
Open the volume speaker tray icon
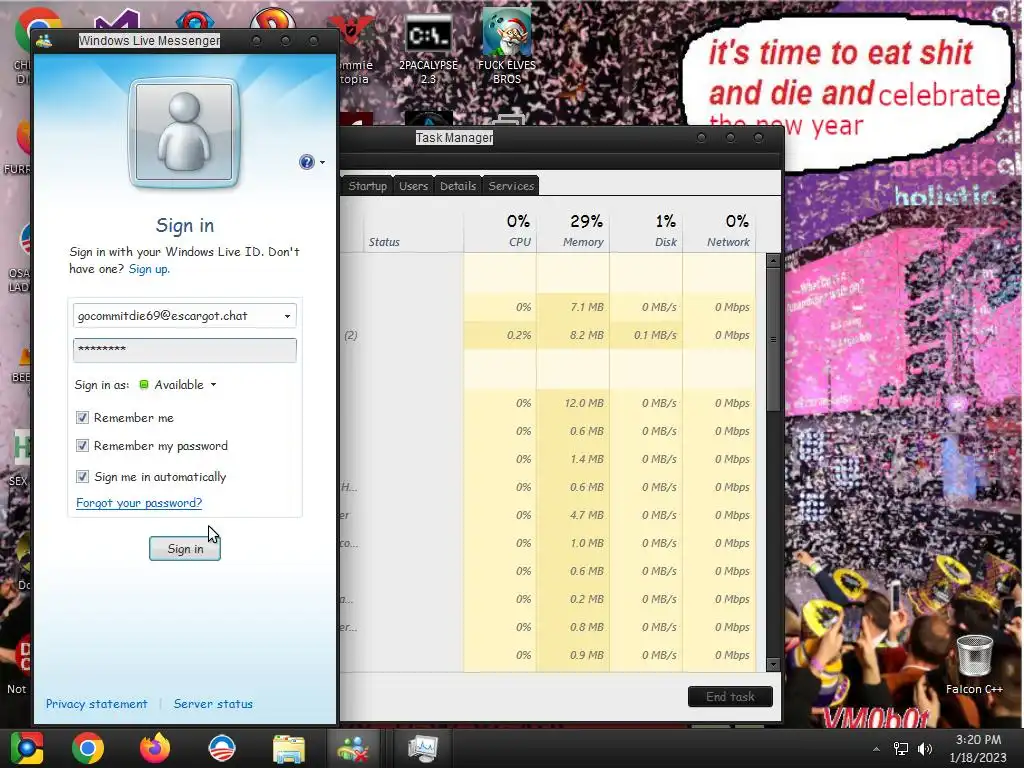[925, 749]
